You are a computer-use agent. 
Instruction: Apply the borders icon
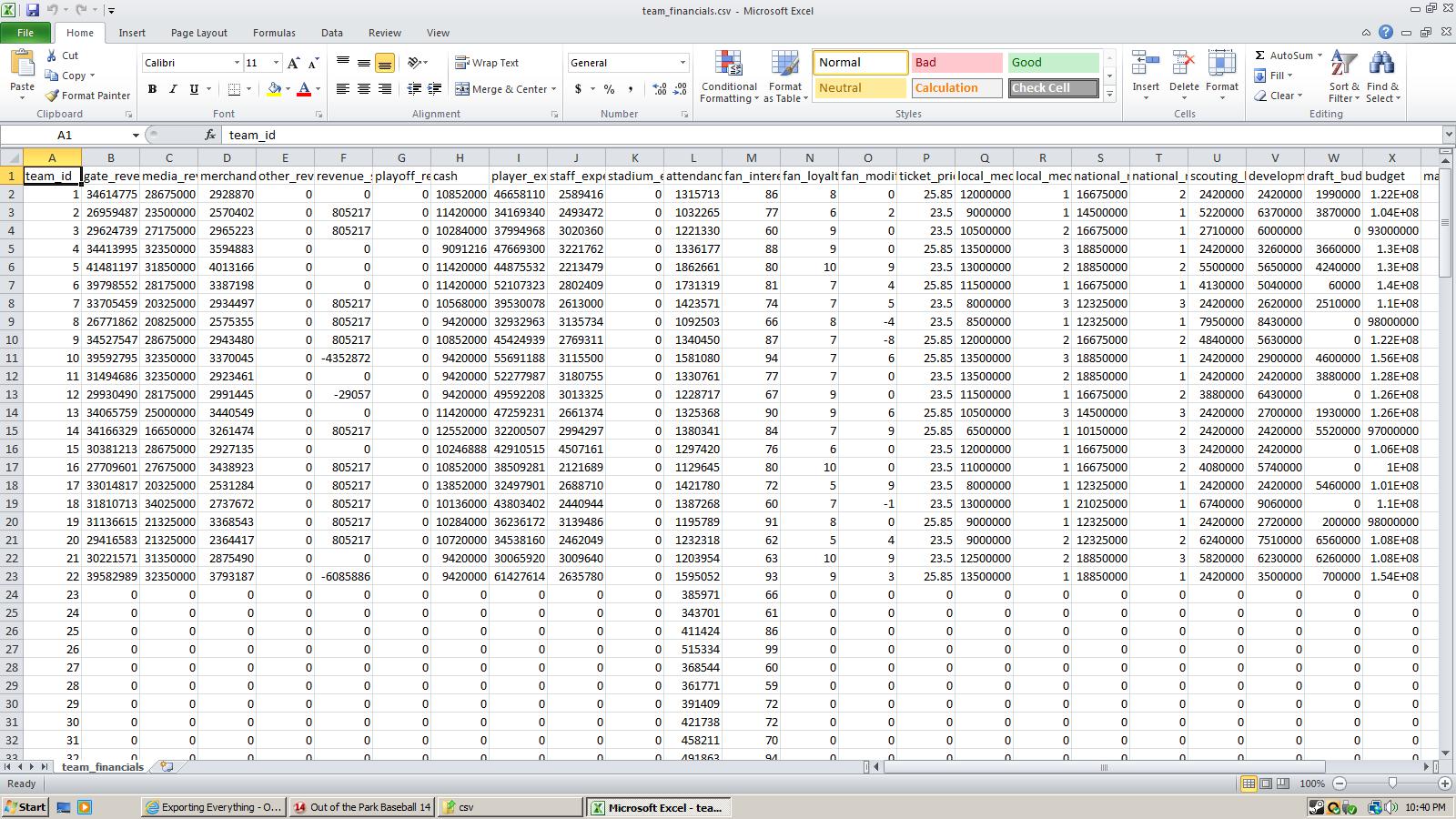click(x=234, y=89)
